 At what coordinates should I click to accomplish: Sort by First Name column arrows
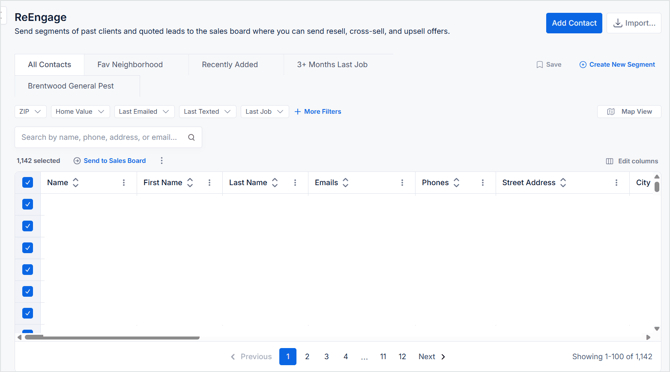point(190,183)
